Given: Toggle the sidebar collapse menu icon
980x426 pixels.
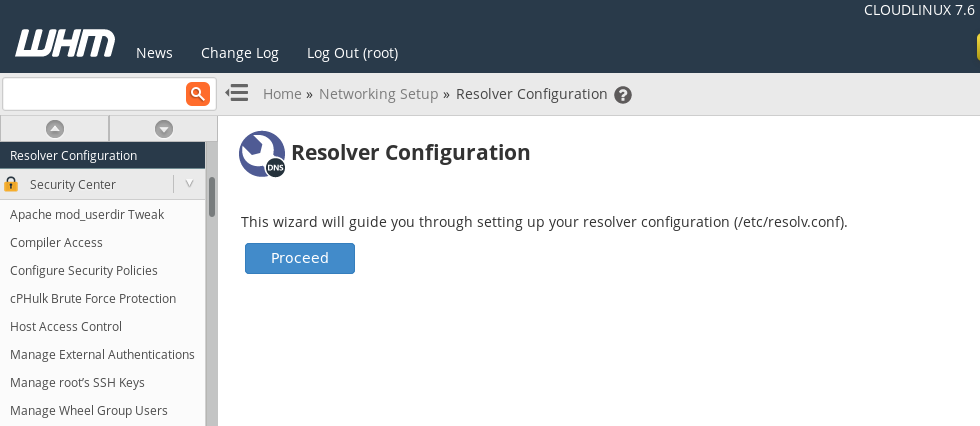Looking at the screenshot, I should [x=237, y=93].
